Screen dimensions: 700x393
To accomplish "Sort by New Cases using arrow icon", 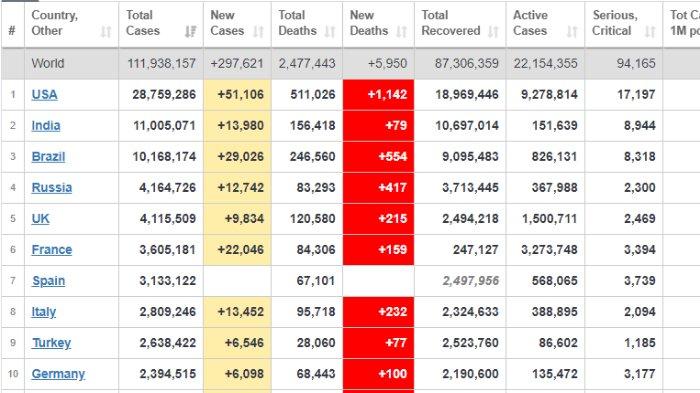I will click(258, 32).
